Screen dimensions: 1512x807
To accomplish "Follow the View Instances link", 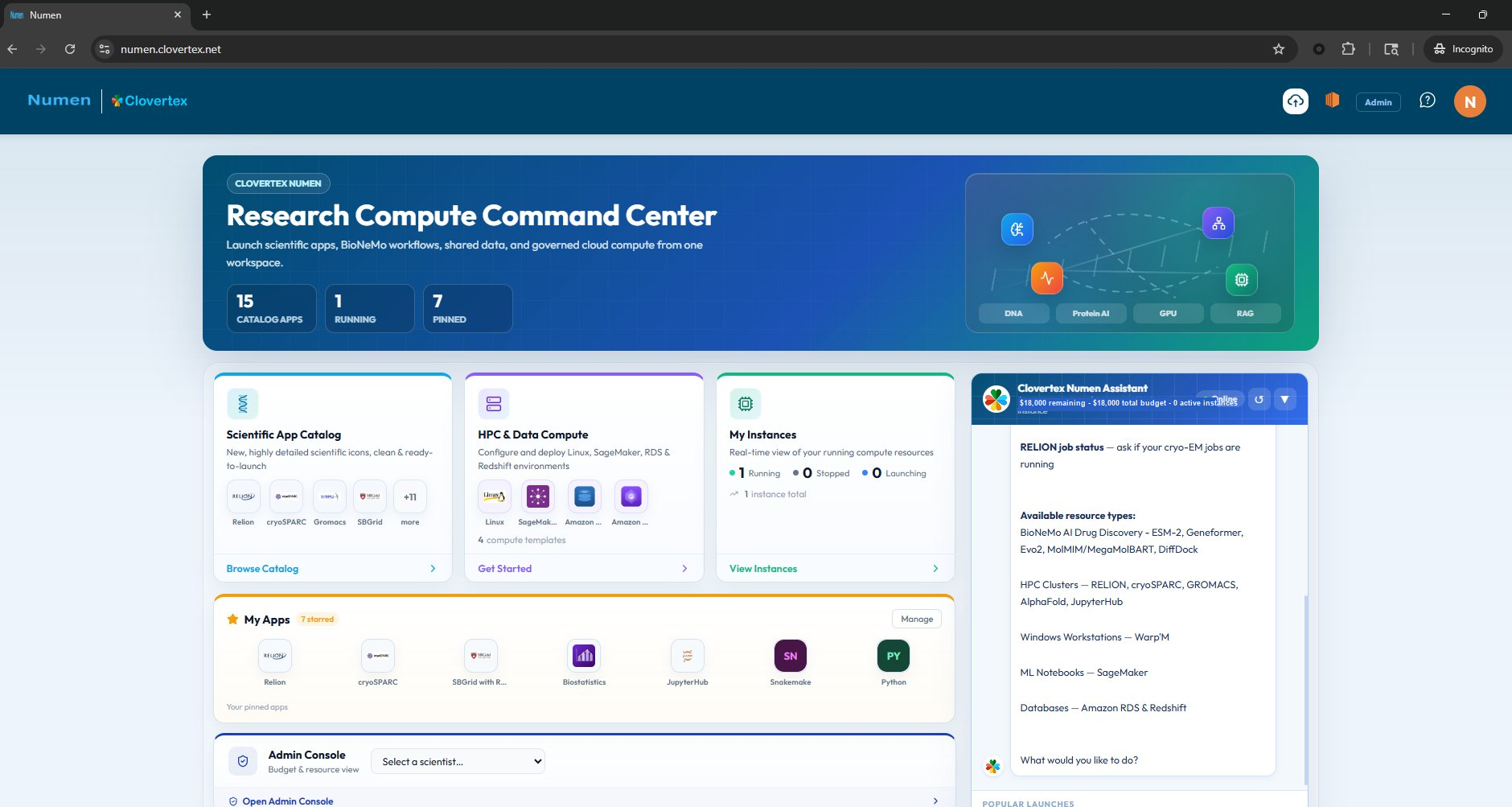I will 763,569.
